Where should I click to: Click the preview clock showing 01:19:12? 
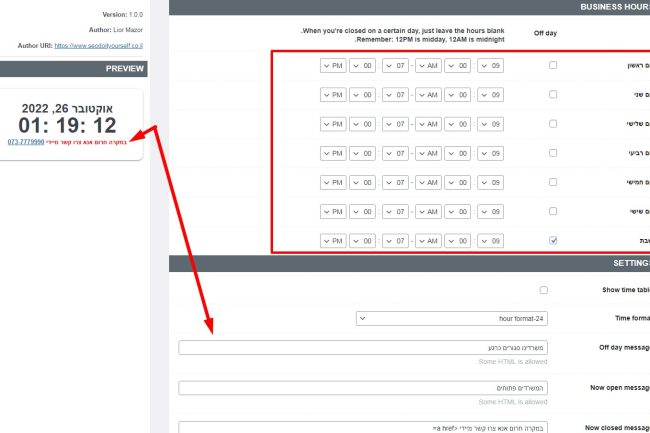coord(73,126)
